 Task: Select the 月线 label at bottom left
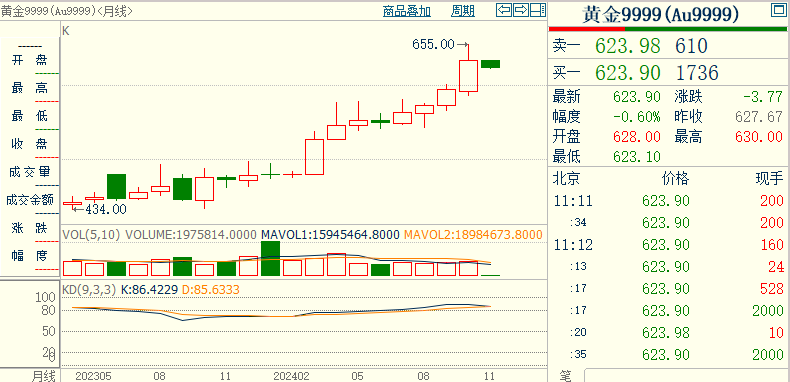point(43,376)
